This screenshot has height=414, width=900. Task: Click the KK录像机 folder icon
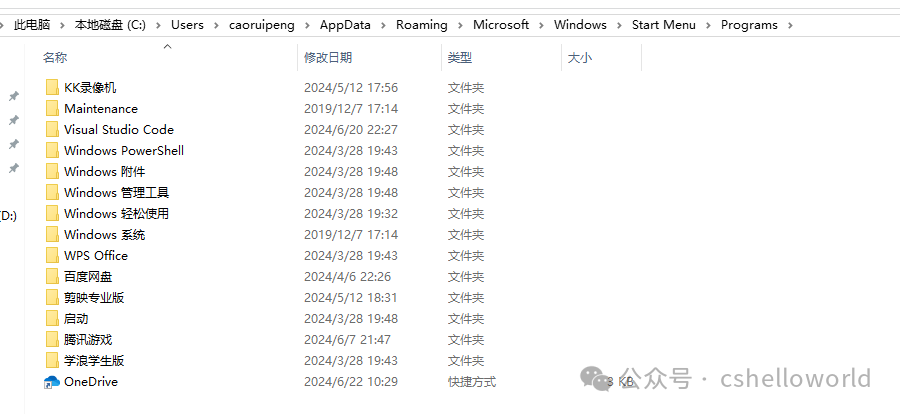pyautogui.click(x=52, y=88)
